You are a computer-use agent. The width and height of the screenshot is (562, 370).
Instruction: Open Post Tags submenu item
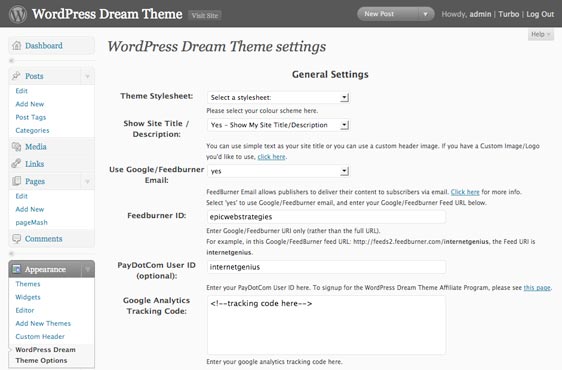(31, 117)
